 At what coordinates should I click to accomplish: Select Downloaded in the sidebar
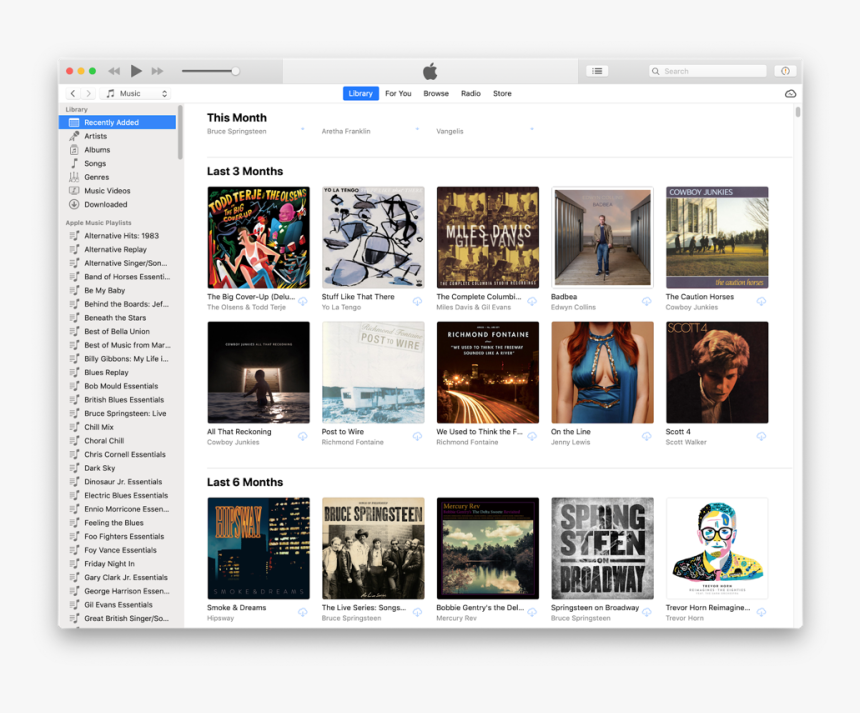117,205
